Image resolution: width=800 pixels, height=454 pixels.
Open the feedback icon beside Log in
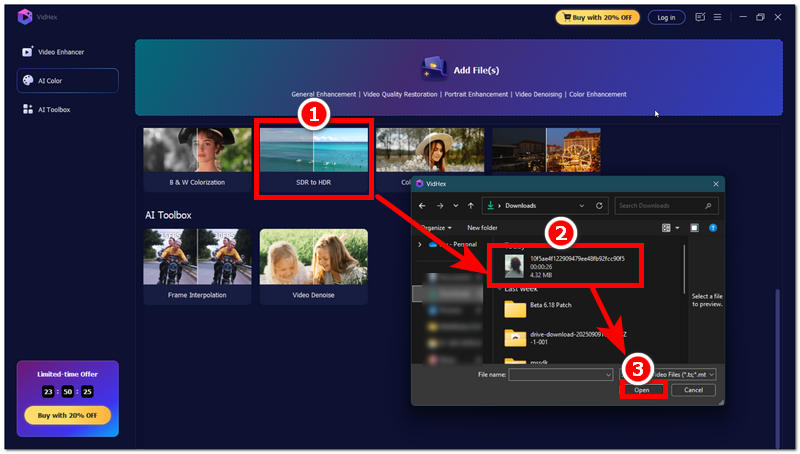coord(699,17)
